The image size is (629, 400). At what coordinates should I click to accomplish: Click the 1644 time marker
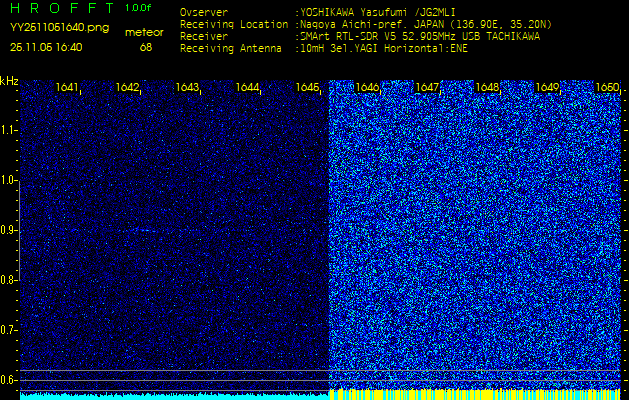tap(247, 87)
